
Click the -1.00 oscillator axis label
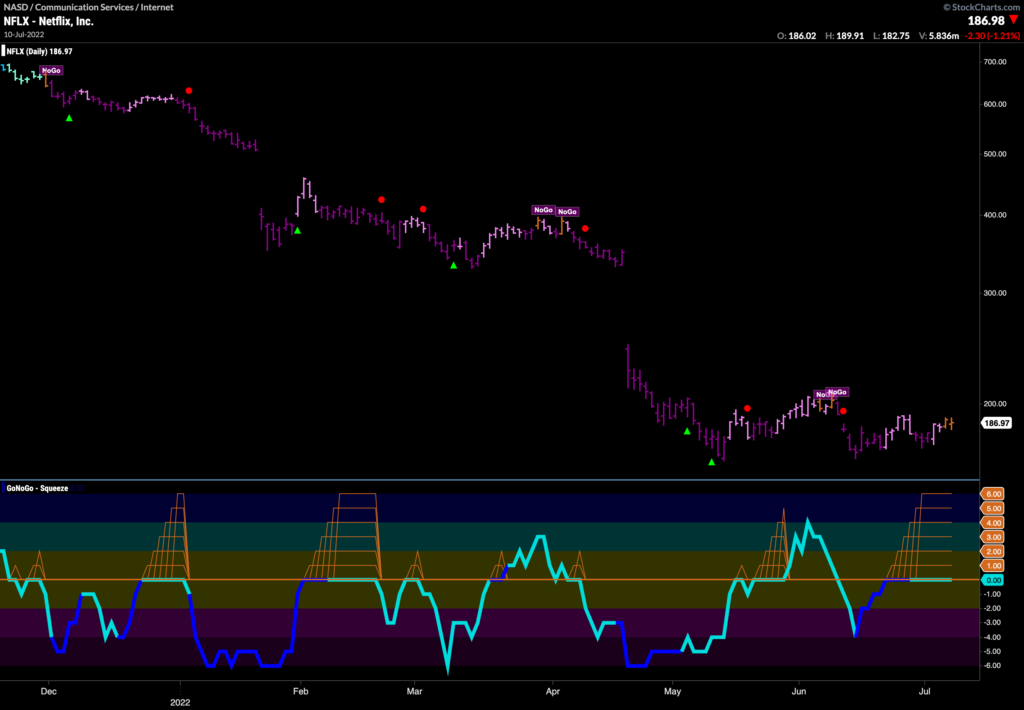(993, 594)
